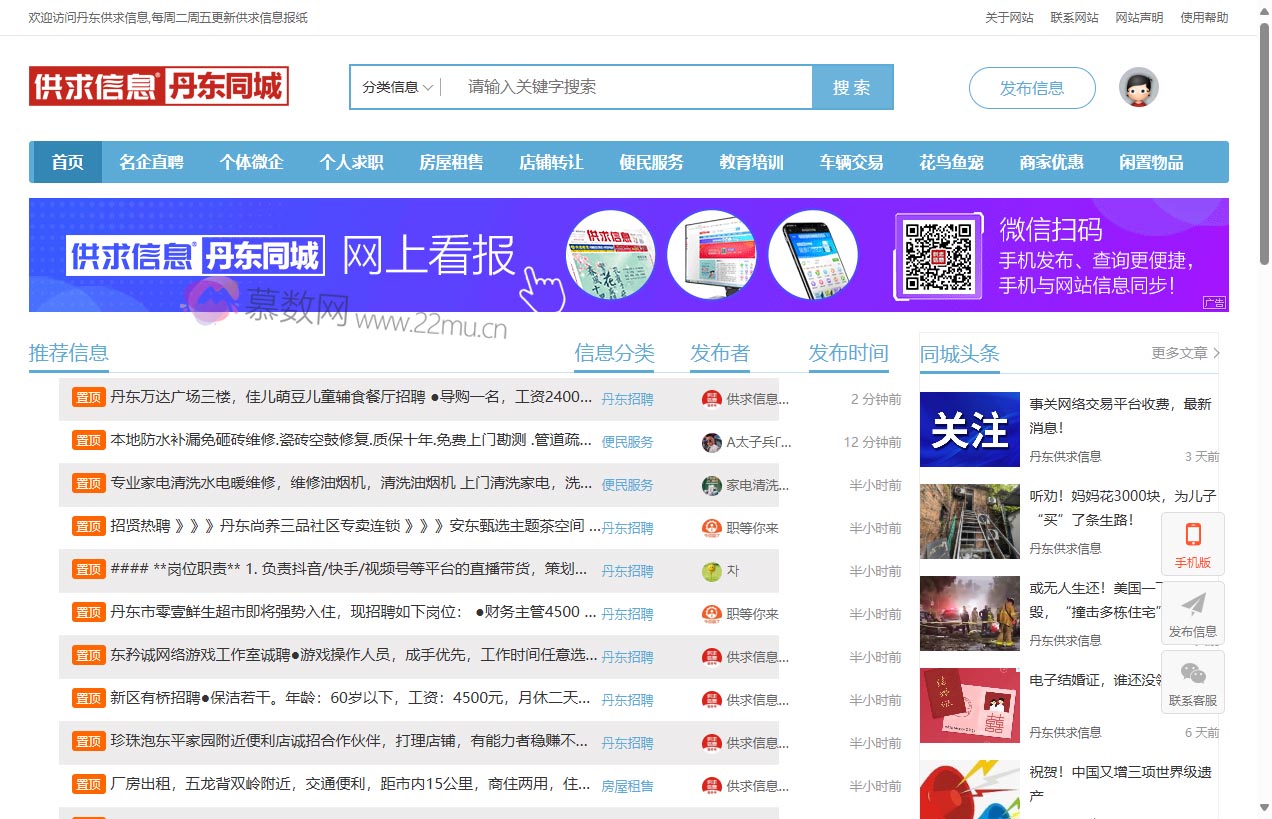Open 使用帮助 link in top bar
The image size is (1272, 819).
pyautogui.click(x=1204, y=18)
